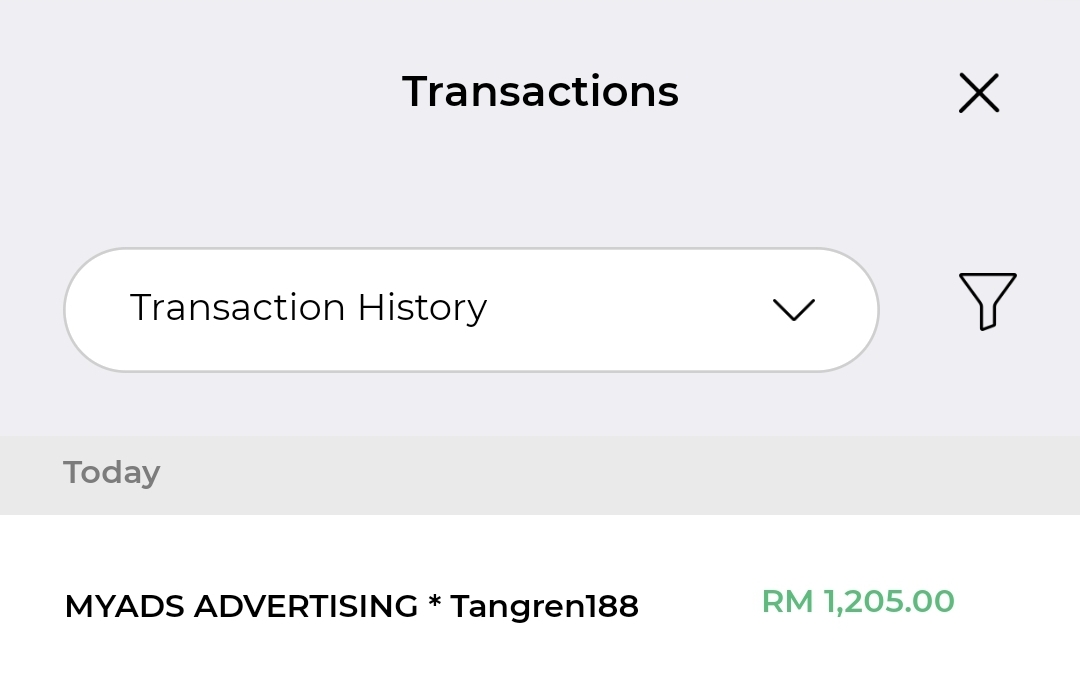Open the transaction filter funnel icon
This screenshot has width=1080, height=688.
pyautogui.click(x=987, y=300)
